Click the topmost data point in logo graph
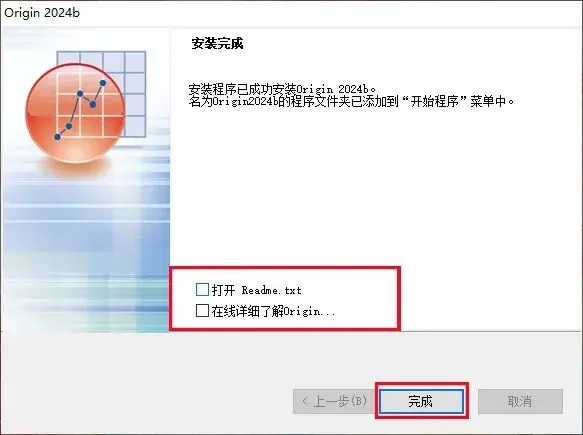The width and height of the screenshot is (583, 435). point(103,83)
